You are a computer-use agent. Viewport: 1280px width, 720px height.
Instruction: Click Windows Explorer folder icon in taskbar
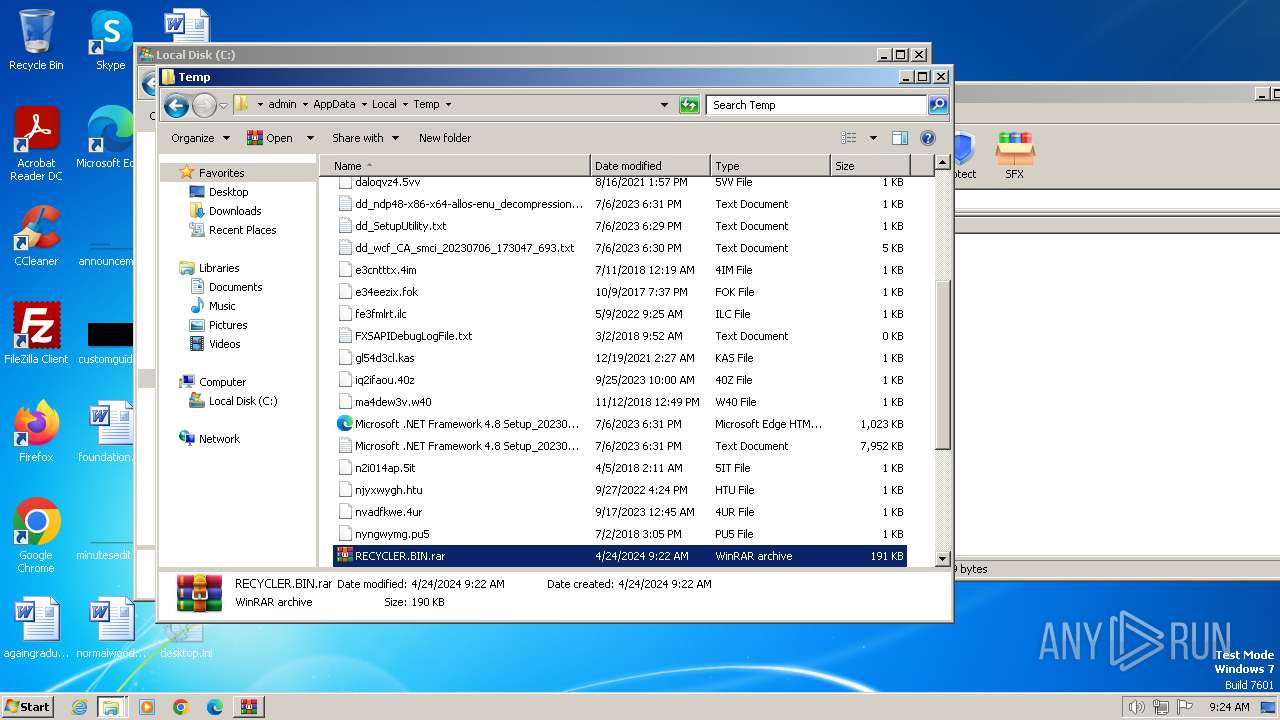tap(112, 707)
